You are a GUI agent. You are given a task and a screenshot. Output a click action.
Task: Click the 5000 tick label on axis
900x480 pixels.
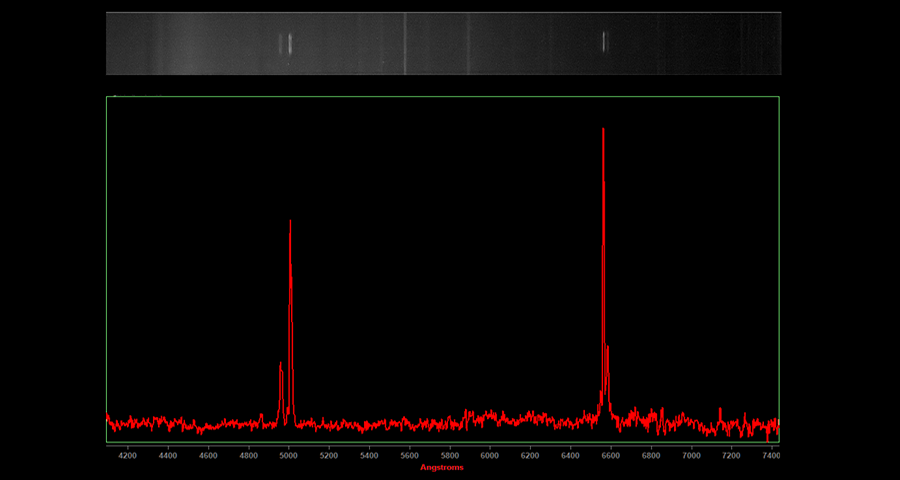tap(288, 455)
